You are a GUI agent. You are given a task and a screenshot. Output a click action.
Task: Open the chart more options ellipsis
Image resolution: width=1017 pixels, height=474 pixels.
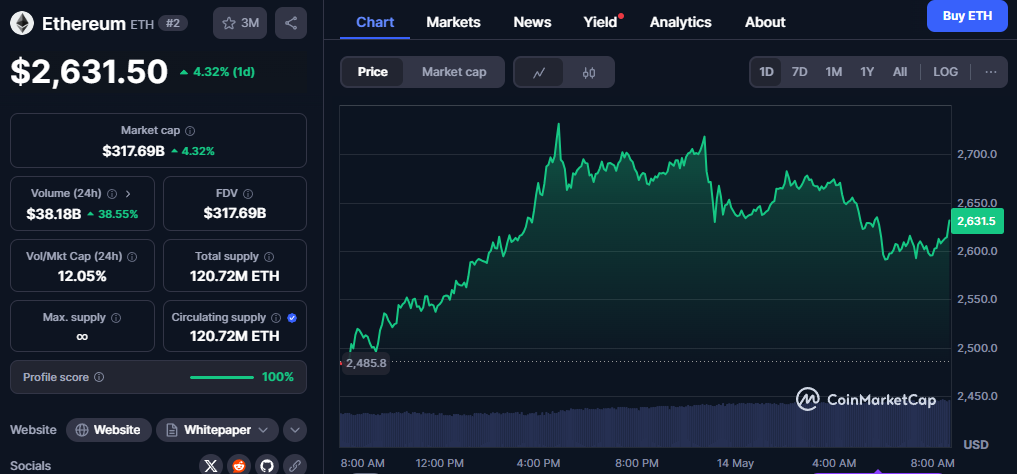991,72
